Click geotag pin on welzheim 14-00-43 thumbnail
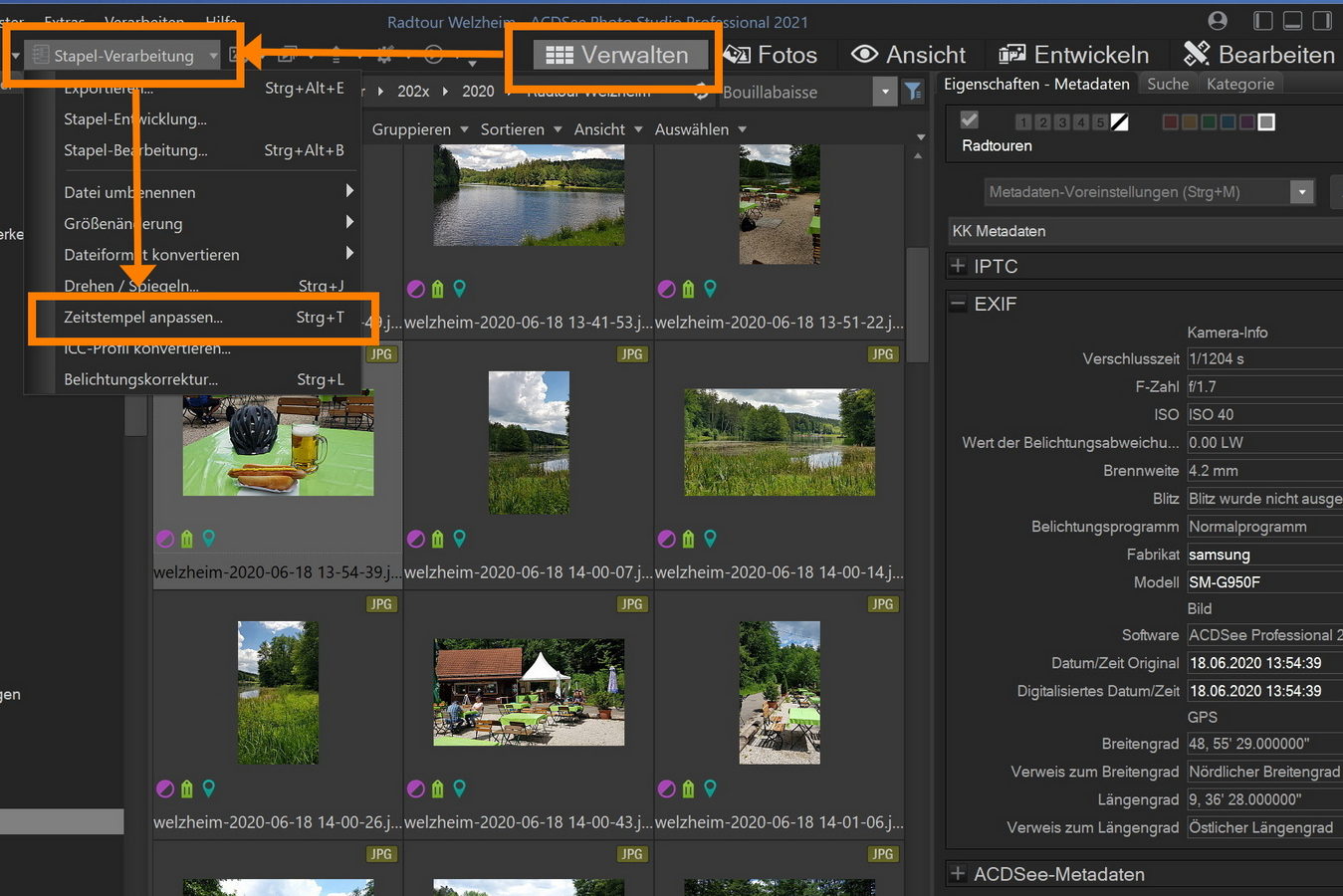This screenshot has height=896, width=1343. click(x=459, y=788)
